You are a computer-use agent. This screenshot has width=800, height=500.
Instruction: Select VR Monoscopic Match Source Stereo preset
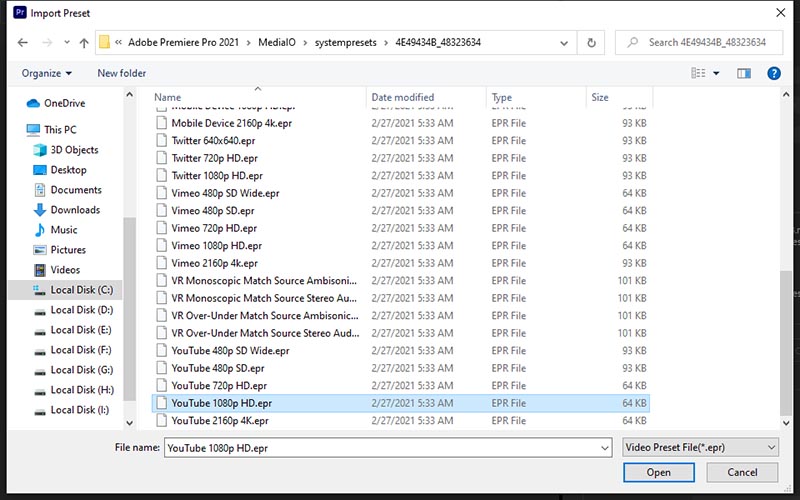(401, 298)
